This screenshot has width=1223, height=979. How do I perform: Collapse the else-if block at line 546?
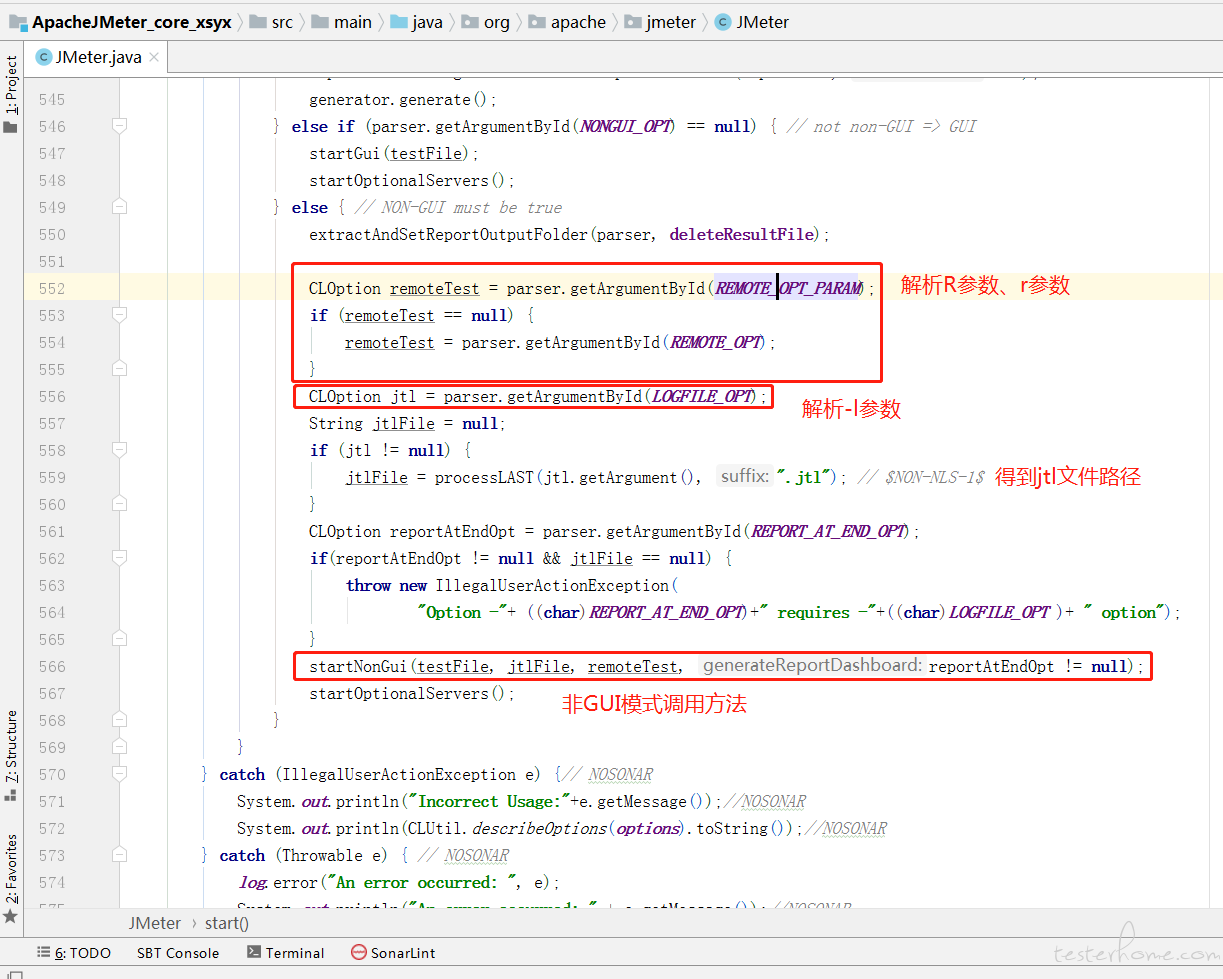[x=120, y=126]
